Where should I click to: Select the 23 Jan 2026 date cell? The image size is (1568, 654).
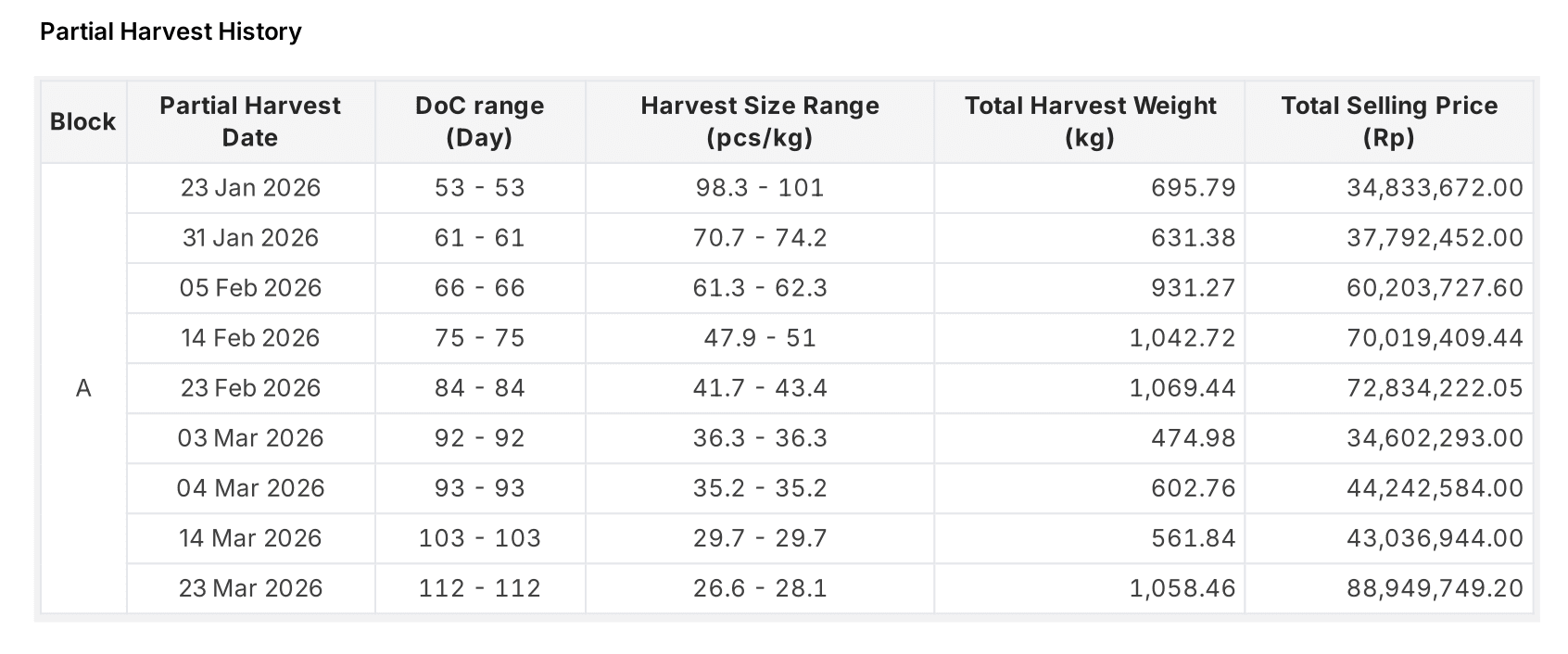tap(250, 188)
